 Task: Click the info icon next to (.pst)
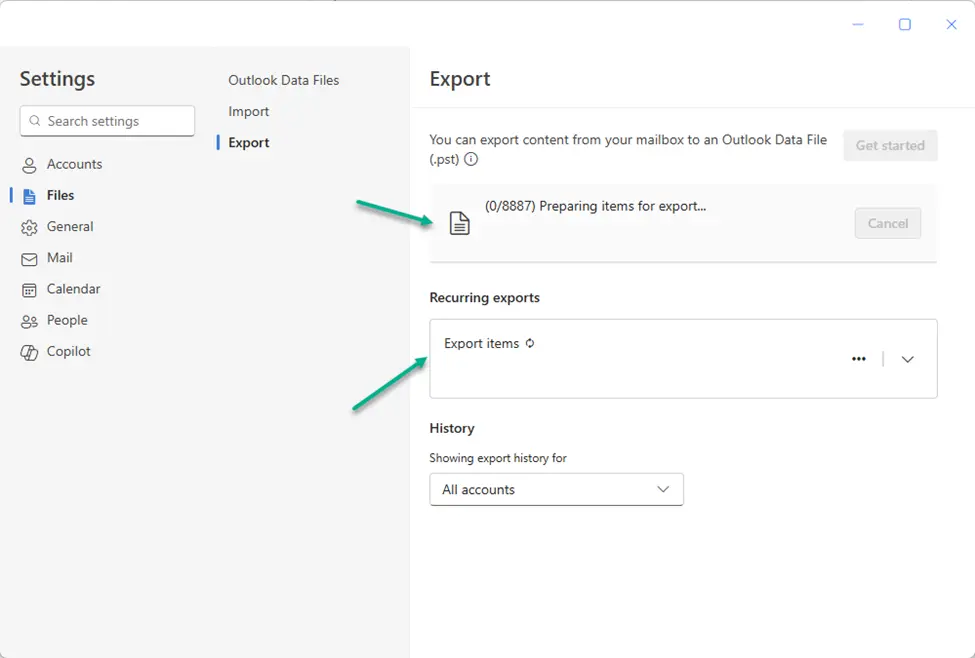[x=470, y=157]
